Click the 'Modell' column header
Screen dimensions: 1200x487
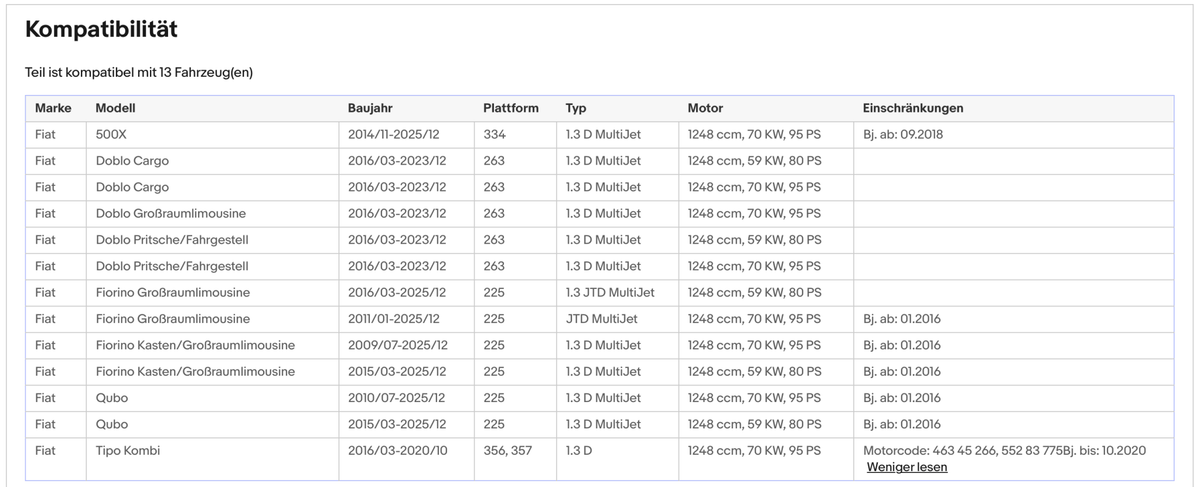(x=115, y=108)
